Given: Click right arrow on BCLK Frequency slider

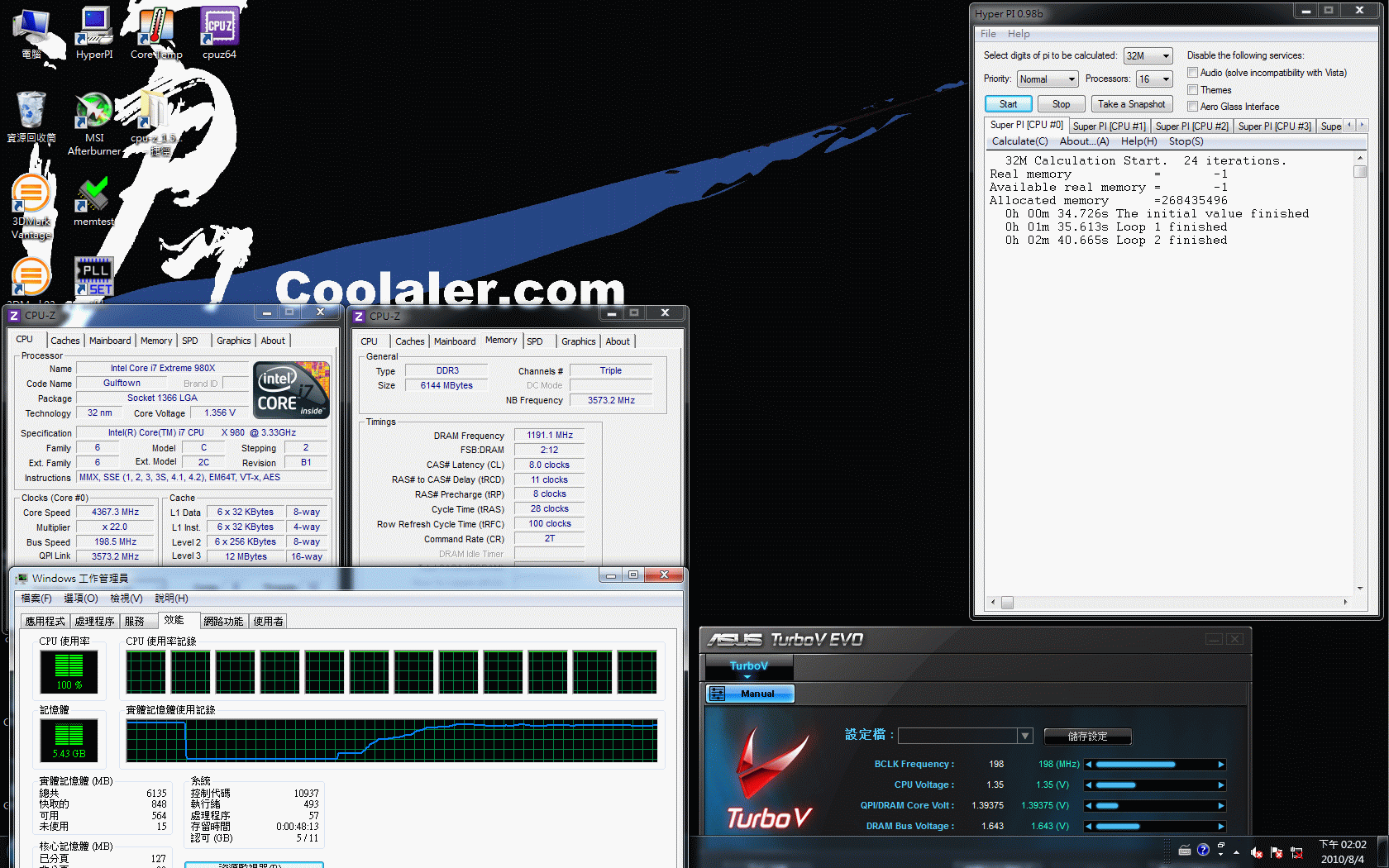Looking at the screenshot, I should [x=1220, y=765].
